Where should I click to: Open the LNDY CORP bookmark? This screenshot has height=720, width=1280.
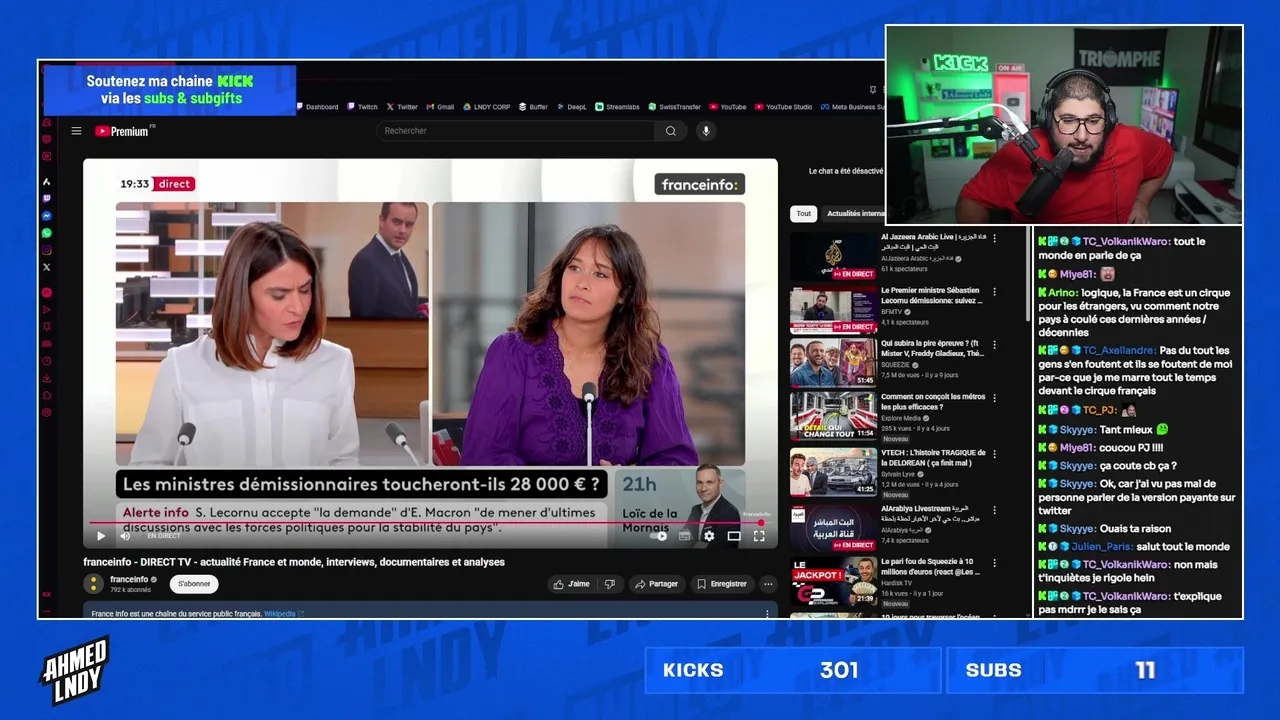coord(487,107)
